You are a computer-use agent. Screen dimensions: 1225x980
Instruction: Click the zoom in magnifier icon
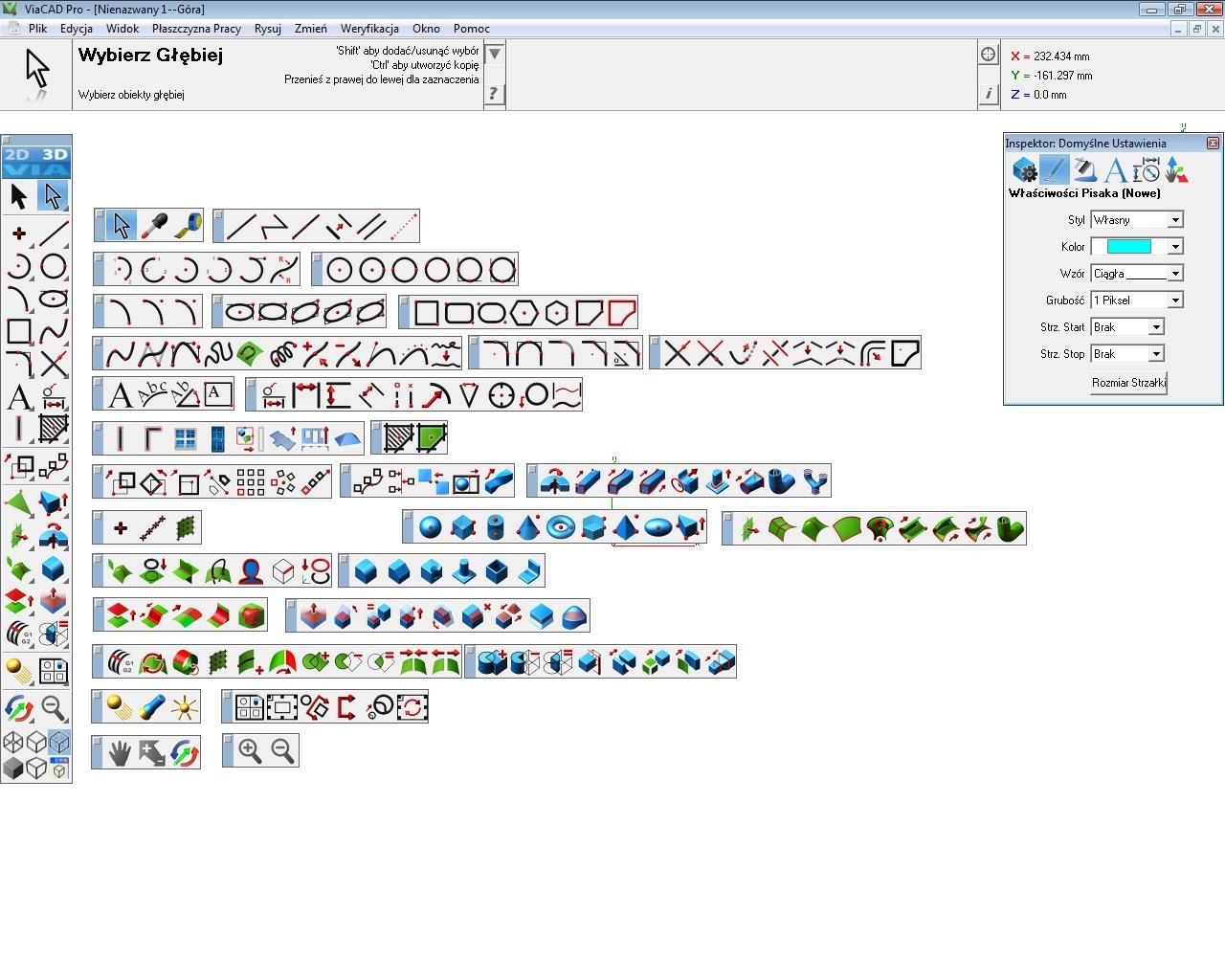coord(251,751)
